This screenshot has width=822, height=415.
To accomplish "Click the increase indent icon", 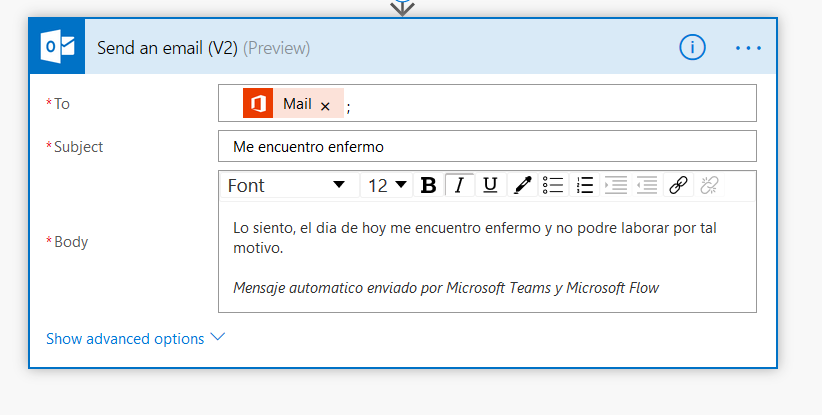I will (647, 185).
